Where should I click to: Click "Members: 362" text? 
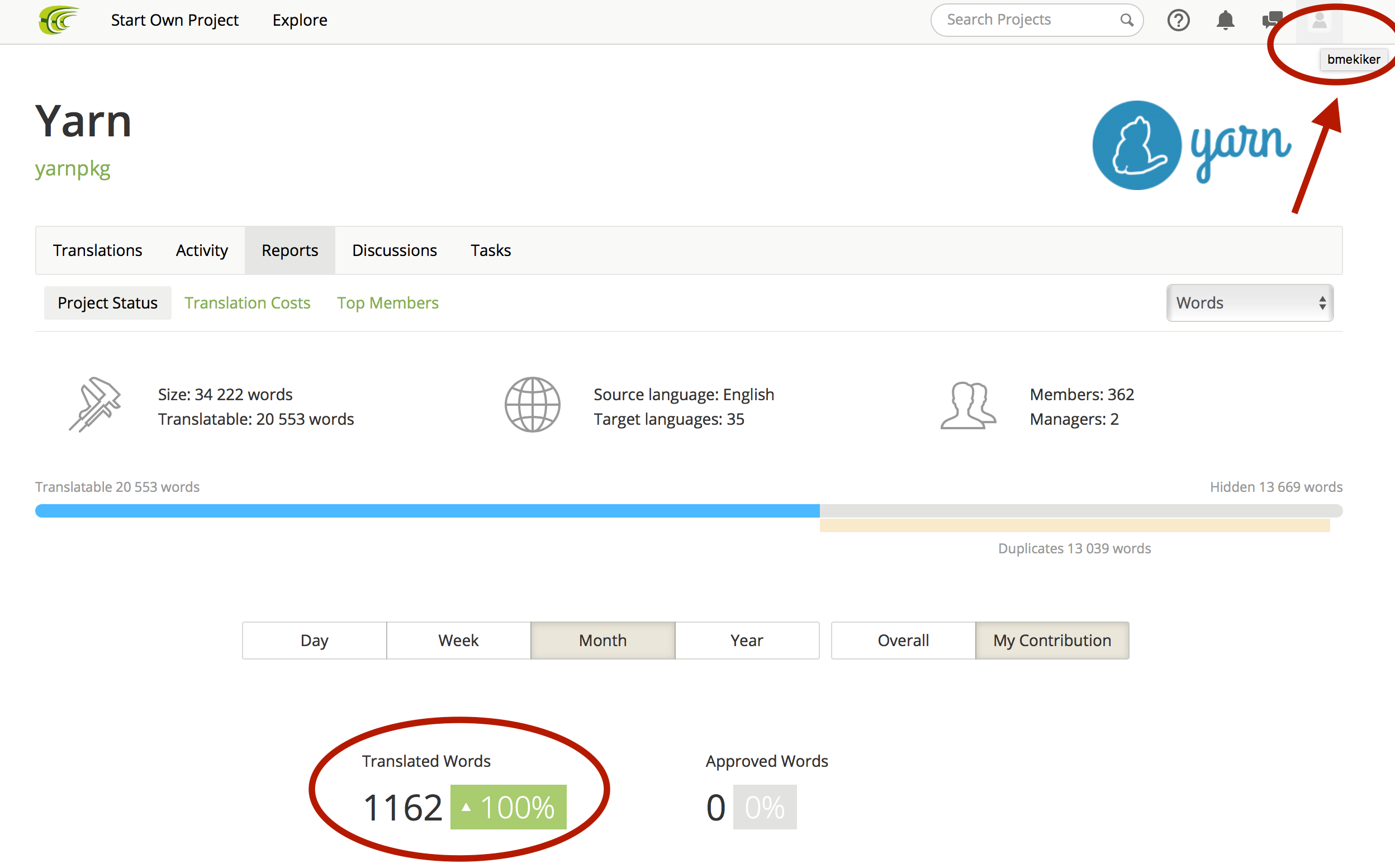point(1082,395)
